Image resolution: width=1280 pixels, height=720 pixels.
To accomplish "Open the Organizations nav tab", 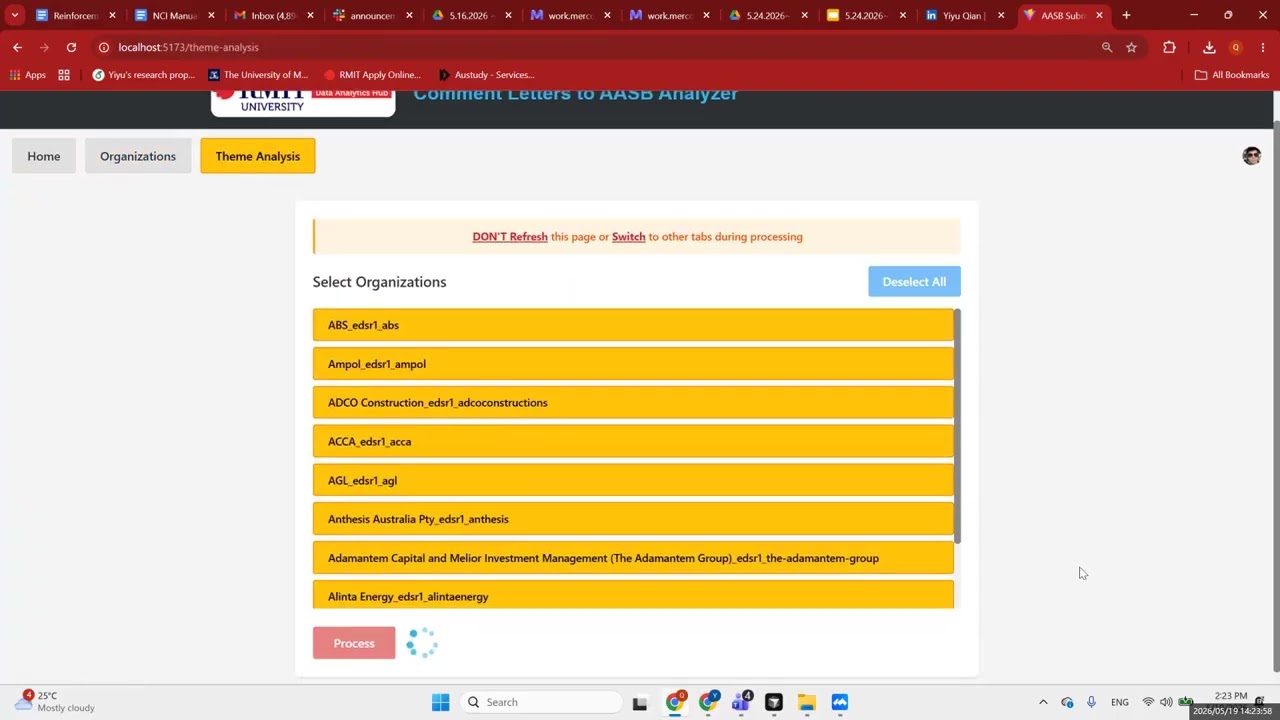I will [x=138, y=156].
